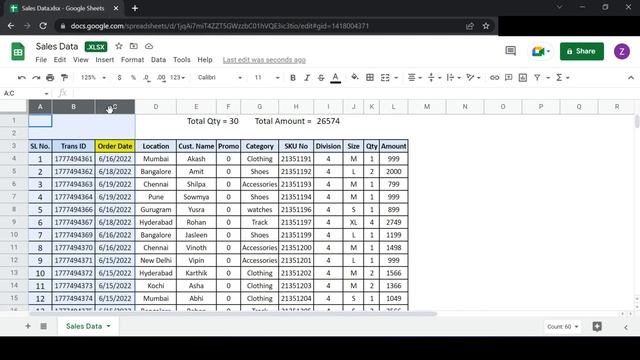
Task: Toggle Bold formatting
Action: pyautogui.click(x=293, y=78)
